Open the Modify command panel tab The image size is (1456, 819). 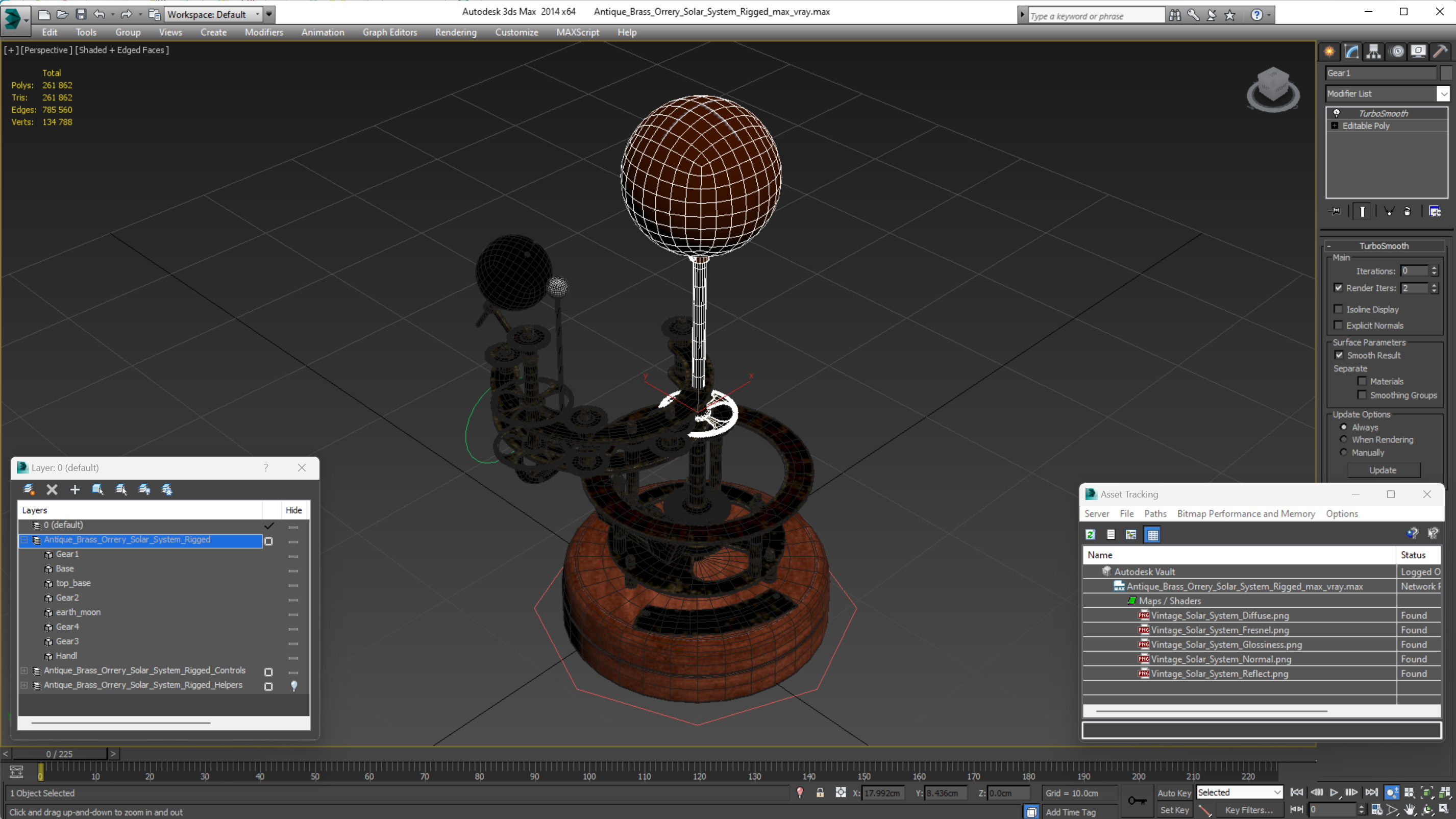tap(1351, 52)
